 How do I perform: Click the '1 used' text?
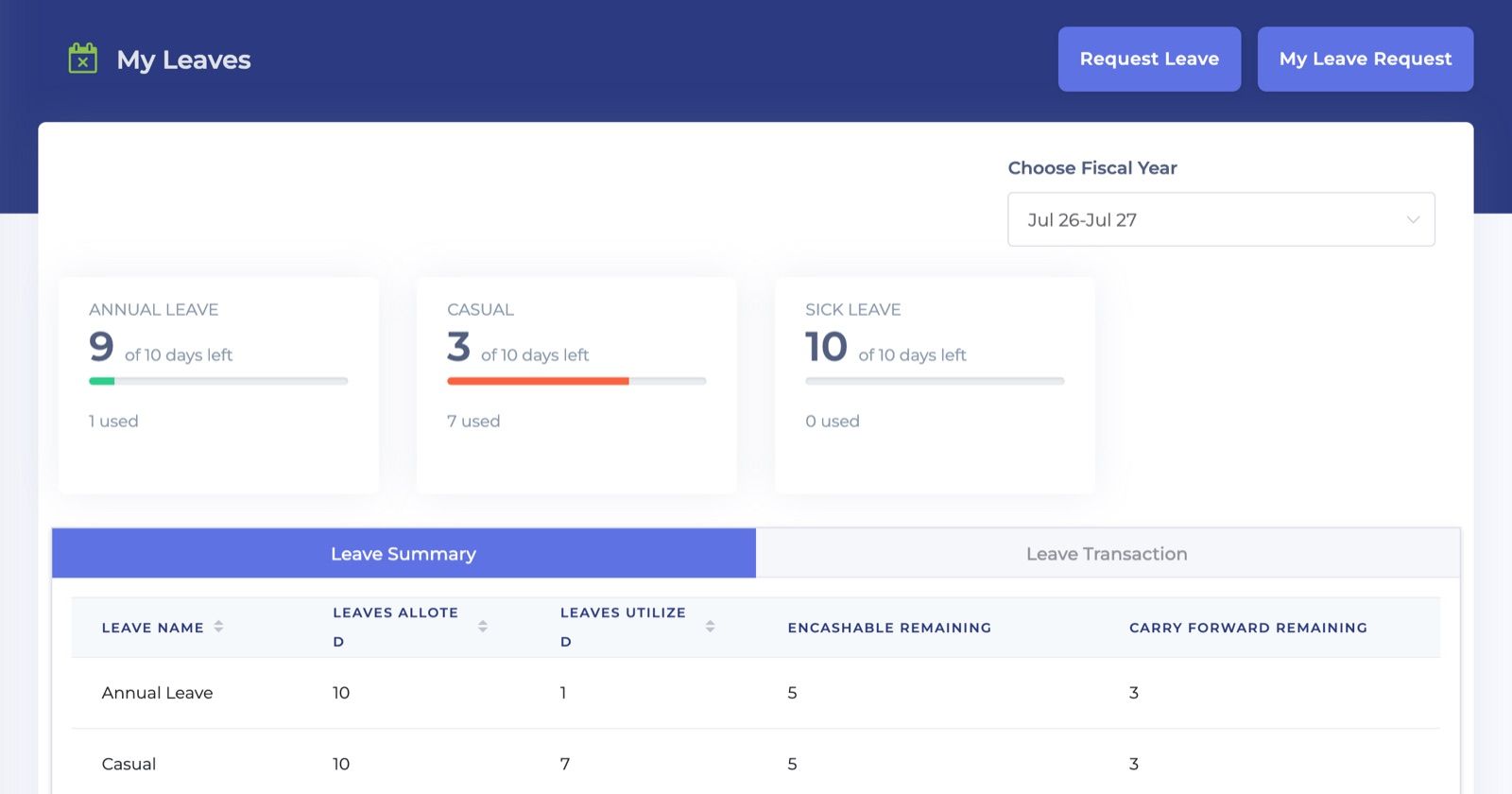pos(113,421)
